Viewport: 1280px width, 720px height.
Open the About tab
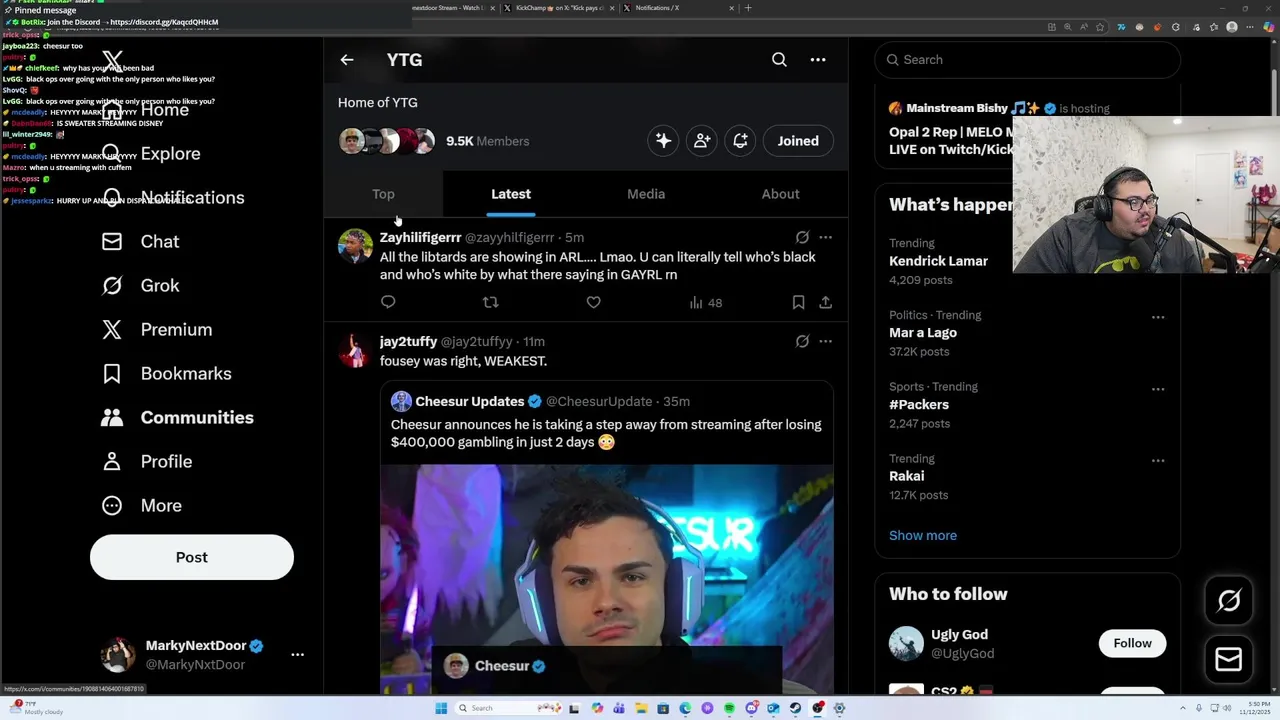point(780,194)
